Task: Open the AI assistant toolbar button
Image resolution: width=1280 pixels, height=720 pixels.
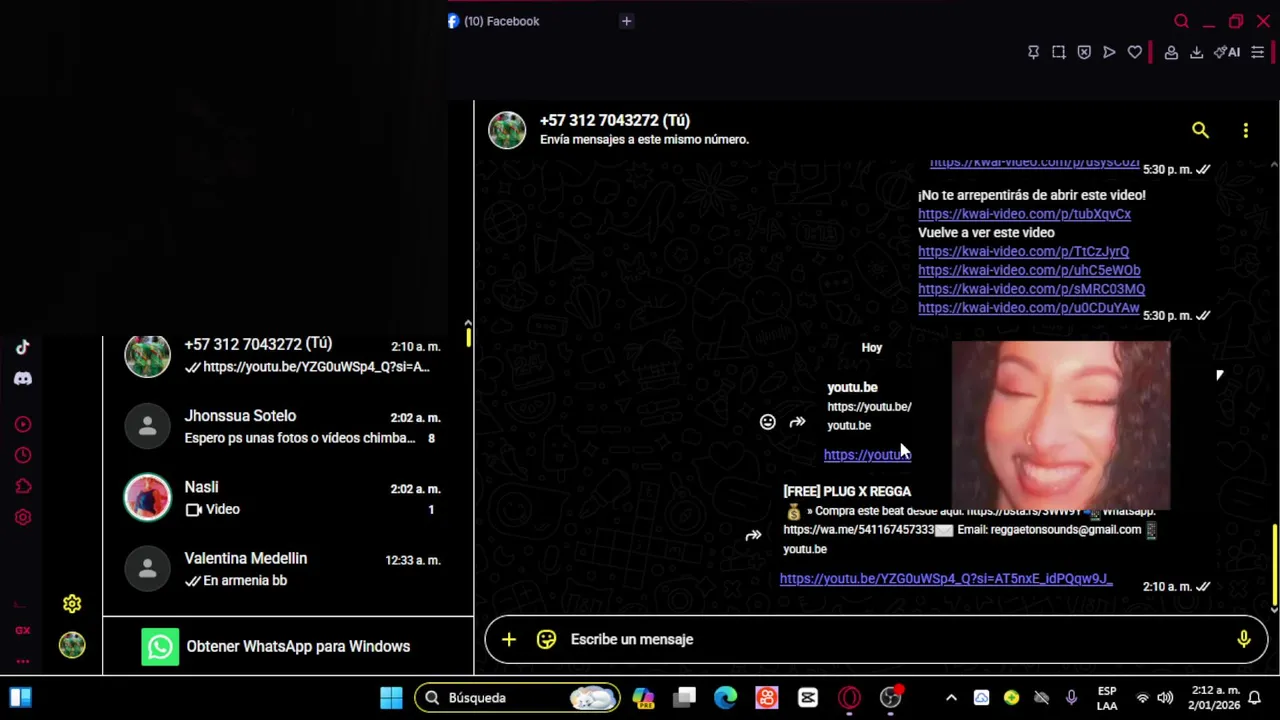Action: coord(1227,52)
